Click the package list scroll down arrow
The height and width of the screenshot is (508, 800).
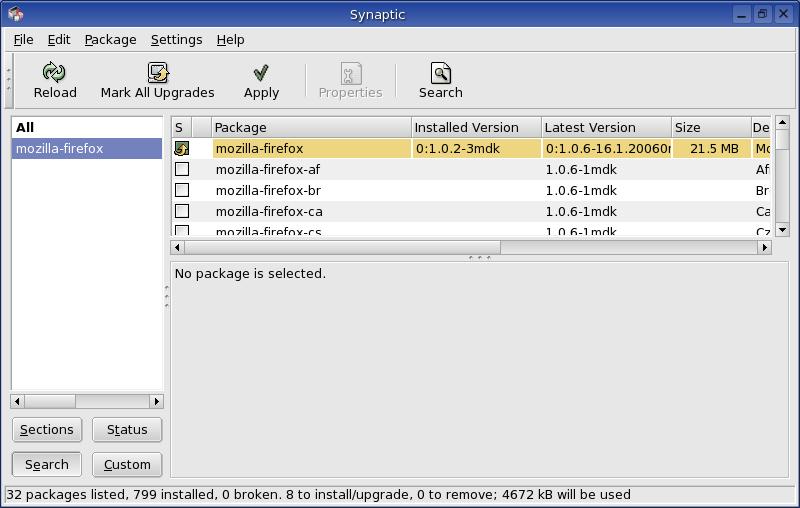point(782,230)
